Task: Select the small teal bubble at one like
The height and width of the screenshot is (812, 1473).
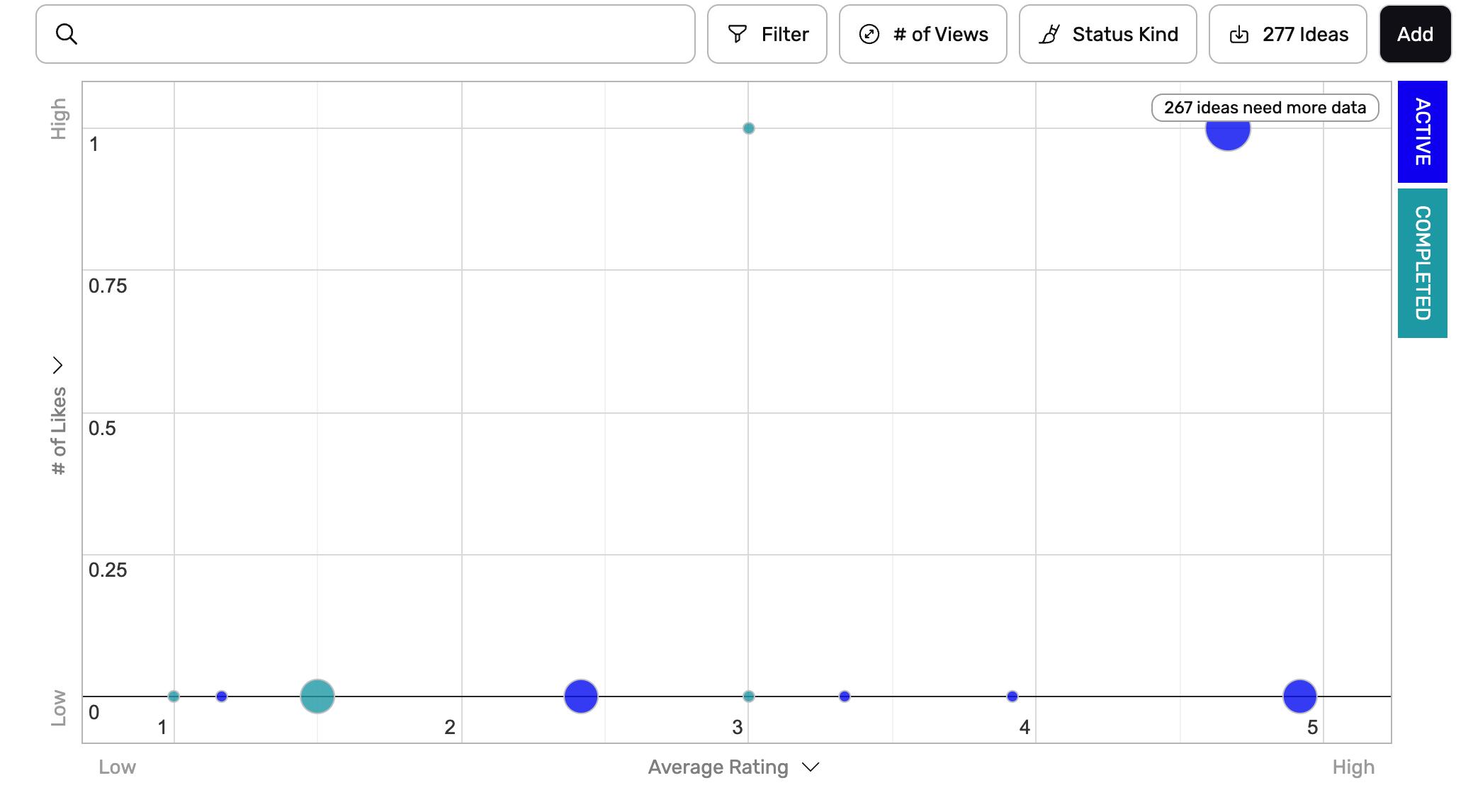Action: [748, 128]
